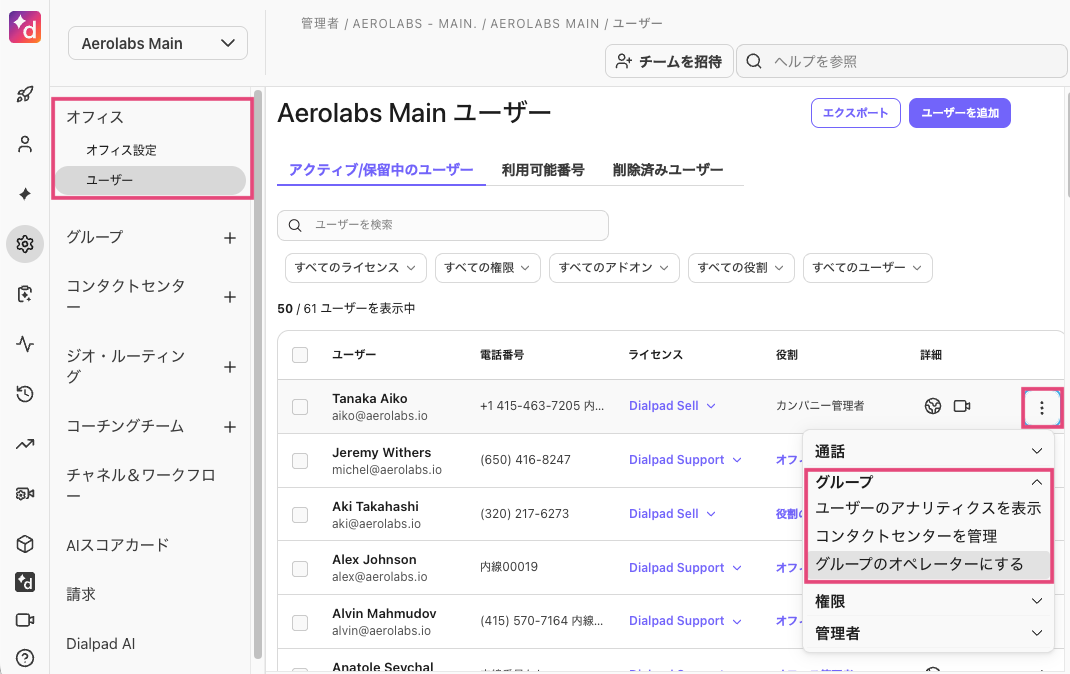Open AIスコアカード in sidebar
1070x674 pixels.
click(117, 545)
